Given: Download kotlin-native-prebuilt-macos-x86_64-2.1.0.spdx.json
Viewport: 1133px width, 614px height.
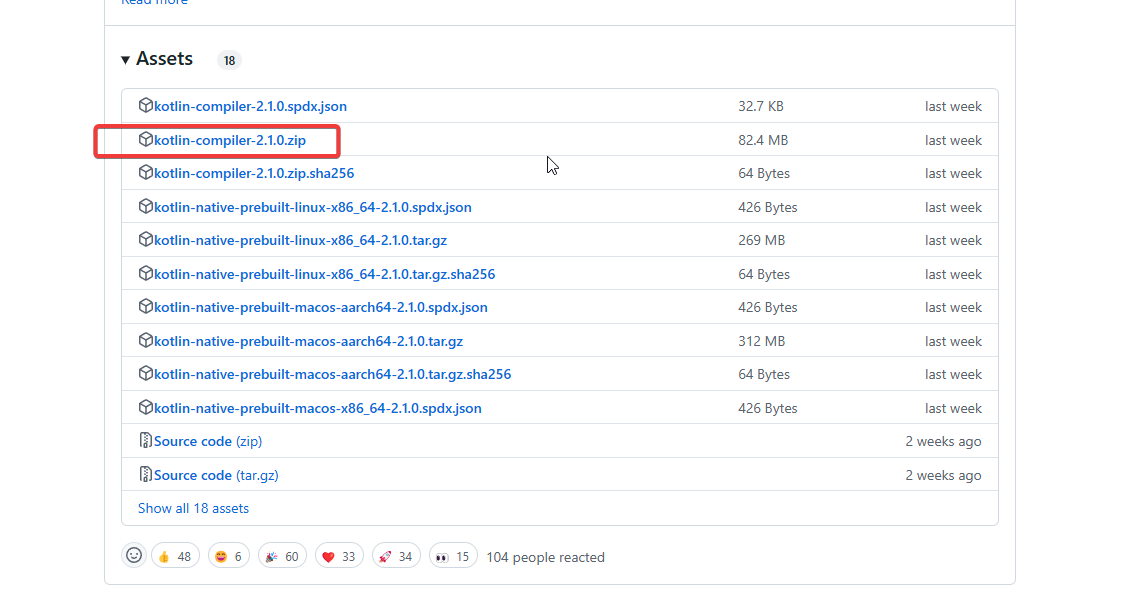Looking at the screenshot, I should tap(317, 408).
